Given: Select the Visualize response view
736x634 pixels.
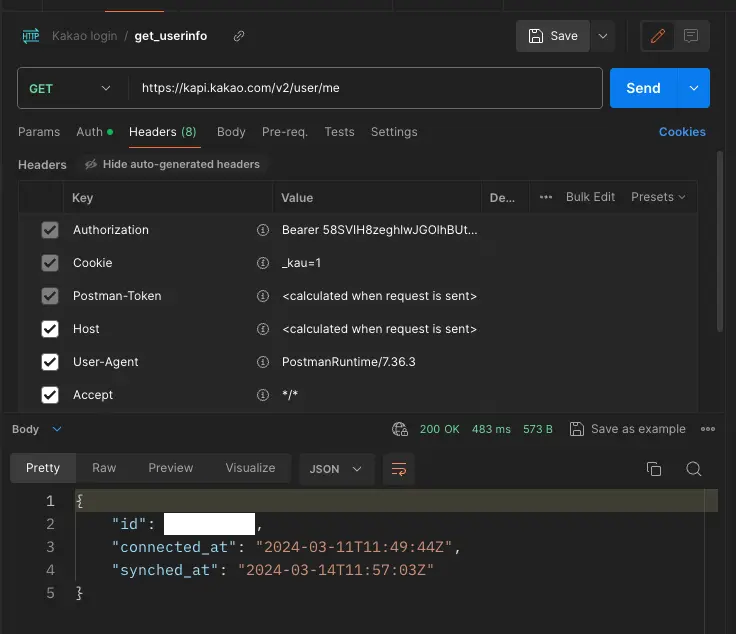Looking at the screenshot, I should [250, 468].
